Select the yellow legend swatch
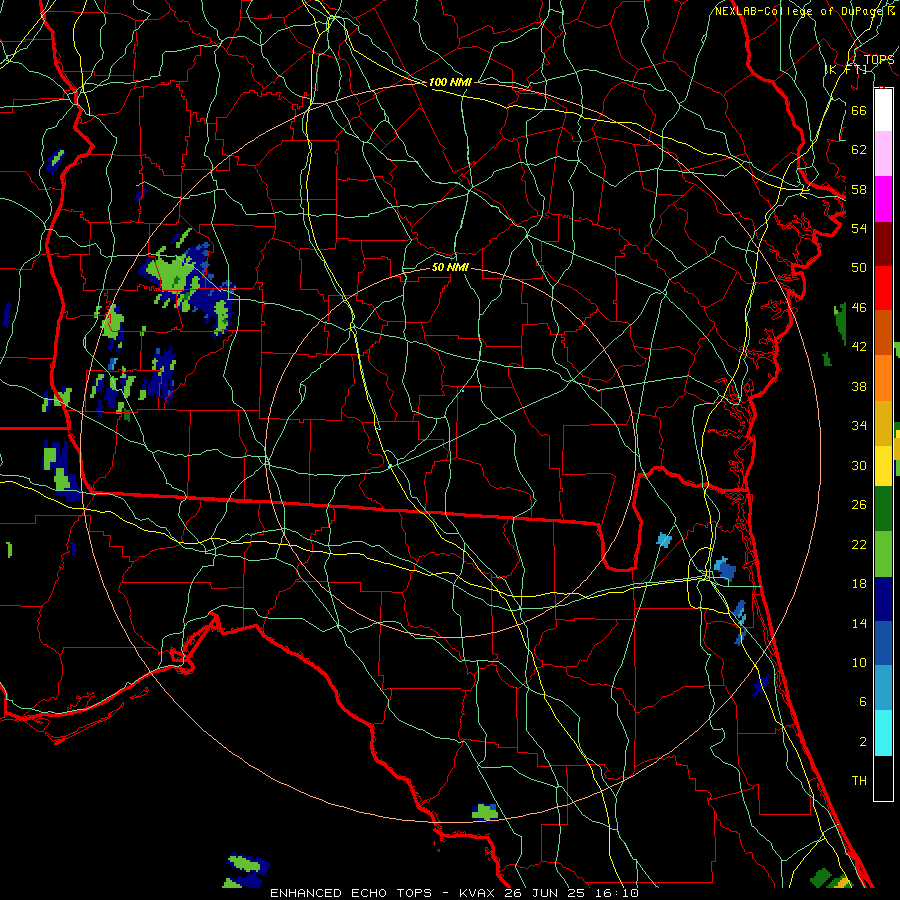This screenshot has height=900, width=900. (x=883, y=465)
